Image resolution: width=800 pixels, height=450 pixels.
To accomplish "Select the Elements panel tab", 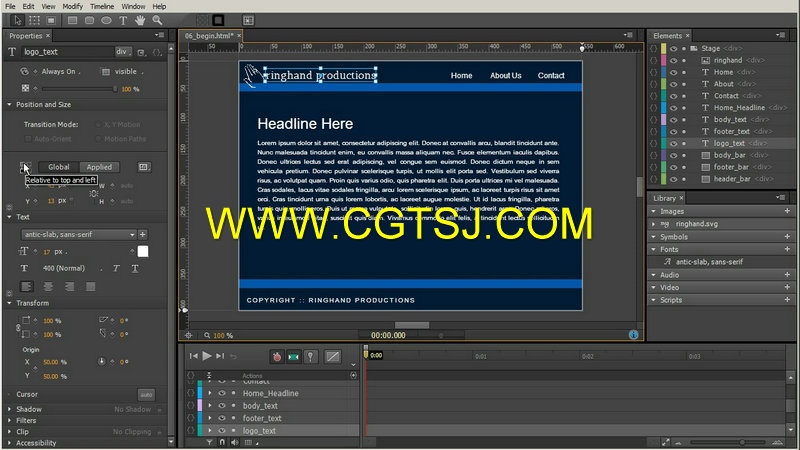I will [667, 36].
